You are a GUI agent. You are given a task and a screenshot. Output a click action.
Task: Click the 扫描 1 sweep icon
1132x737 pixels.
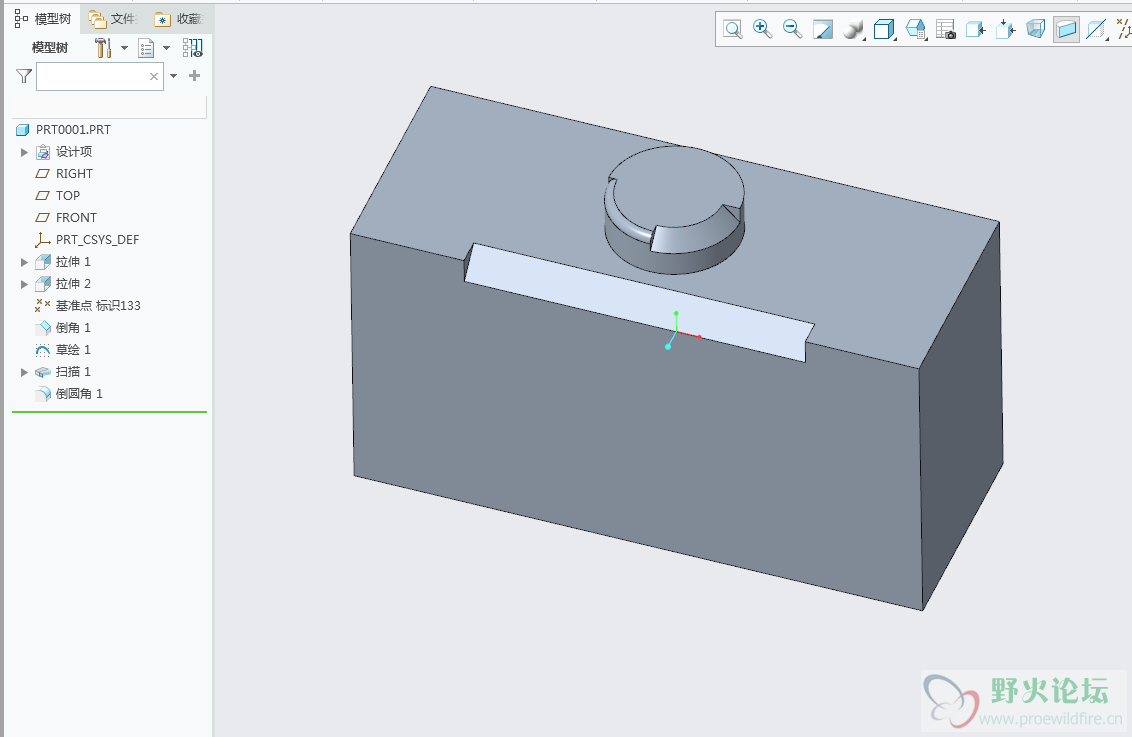(43, 372)
